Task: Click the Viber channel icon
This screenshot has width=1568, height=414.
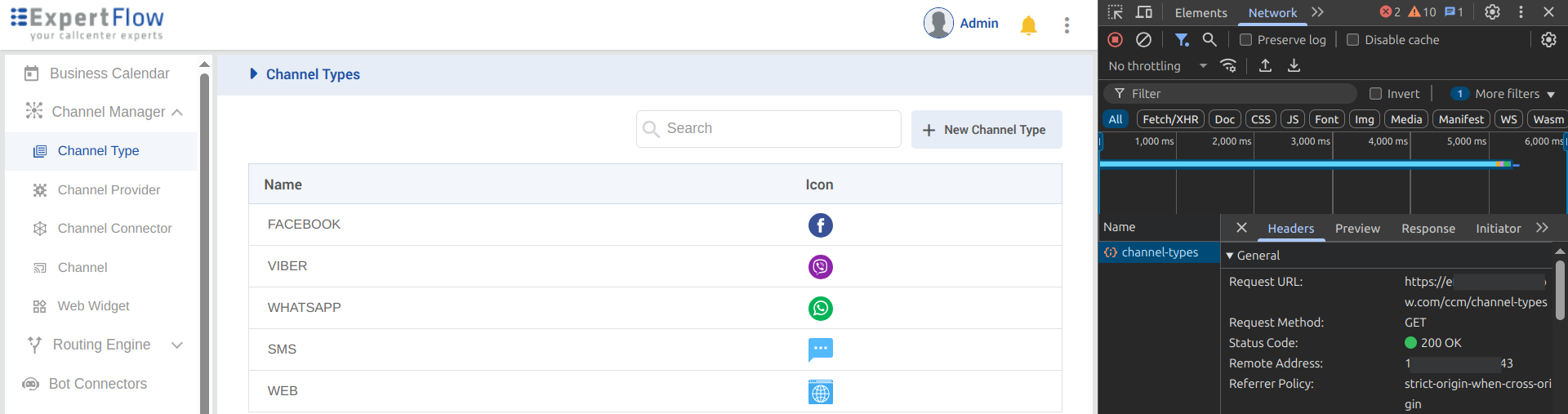Action: click(820, 267)
